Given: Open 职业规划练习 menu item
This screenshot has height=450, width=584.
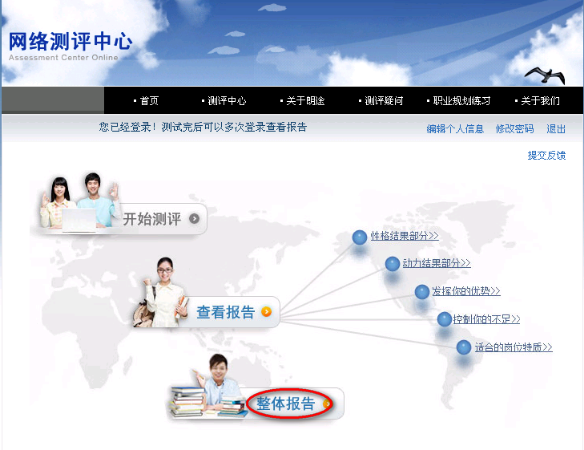Looking at the screenshot, I should click(459, 101).
